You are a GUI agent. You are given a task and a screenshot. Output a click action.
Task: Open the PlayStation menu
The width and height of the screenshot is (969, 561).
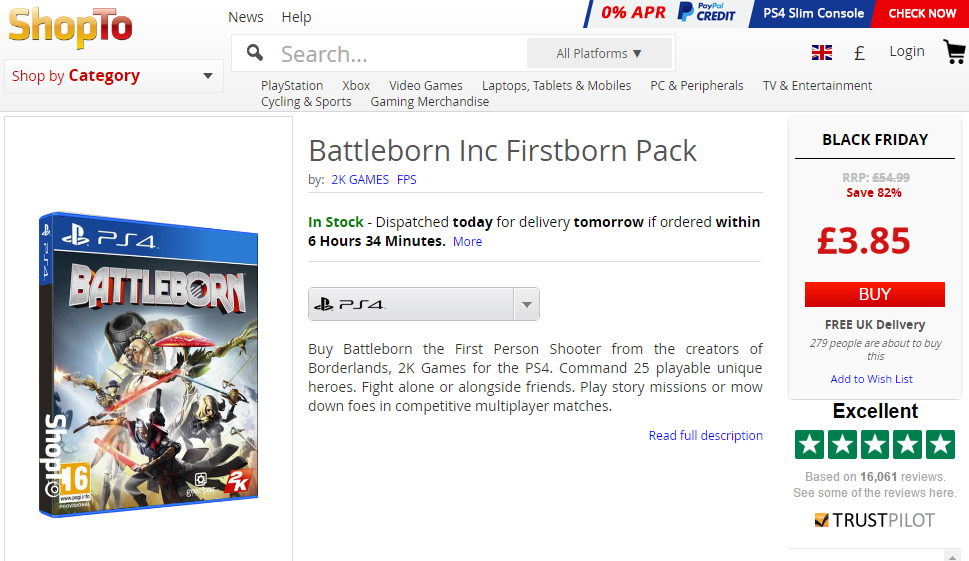coord(292,86)
